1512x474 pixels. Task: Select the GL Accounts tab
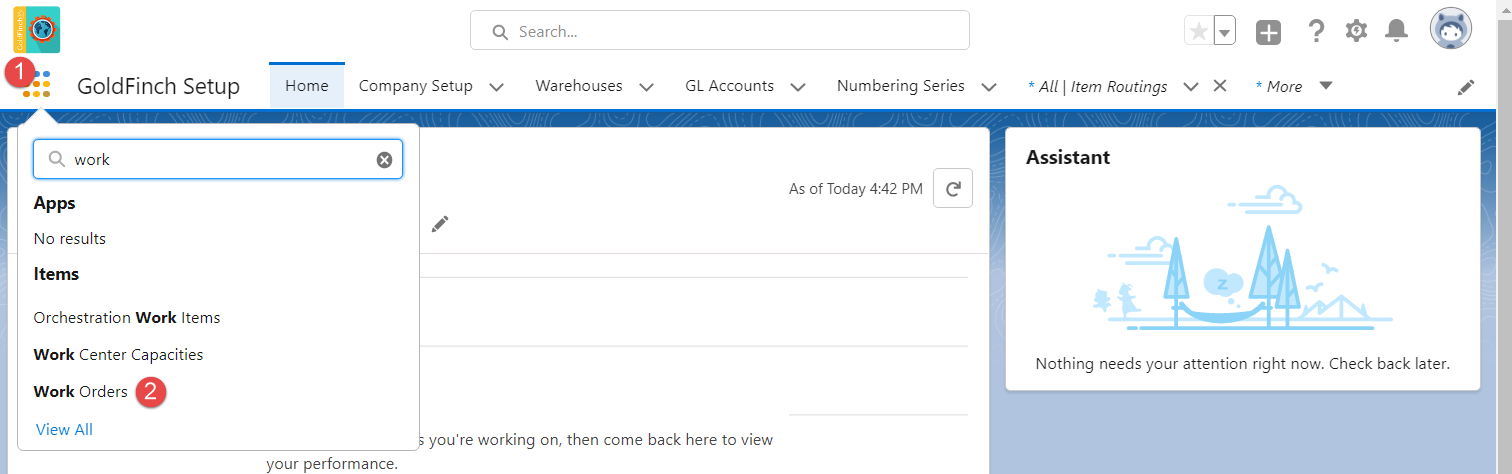click(730, 86)
